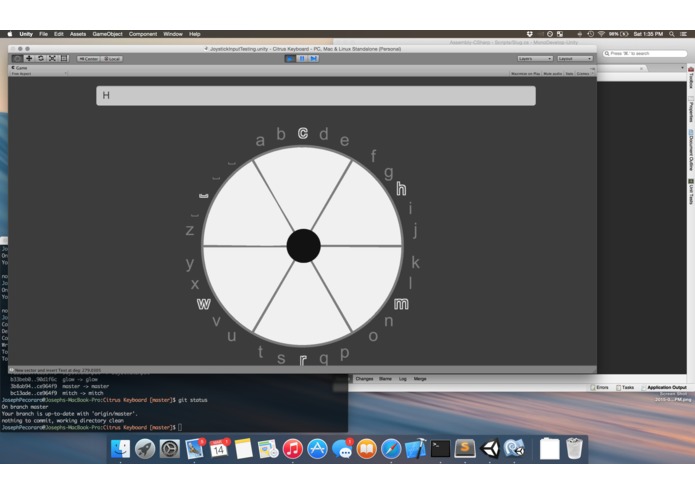Open the Layout dropdown
This screenshot has height=494, width=695.
575,58
